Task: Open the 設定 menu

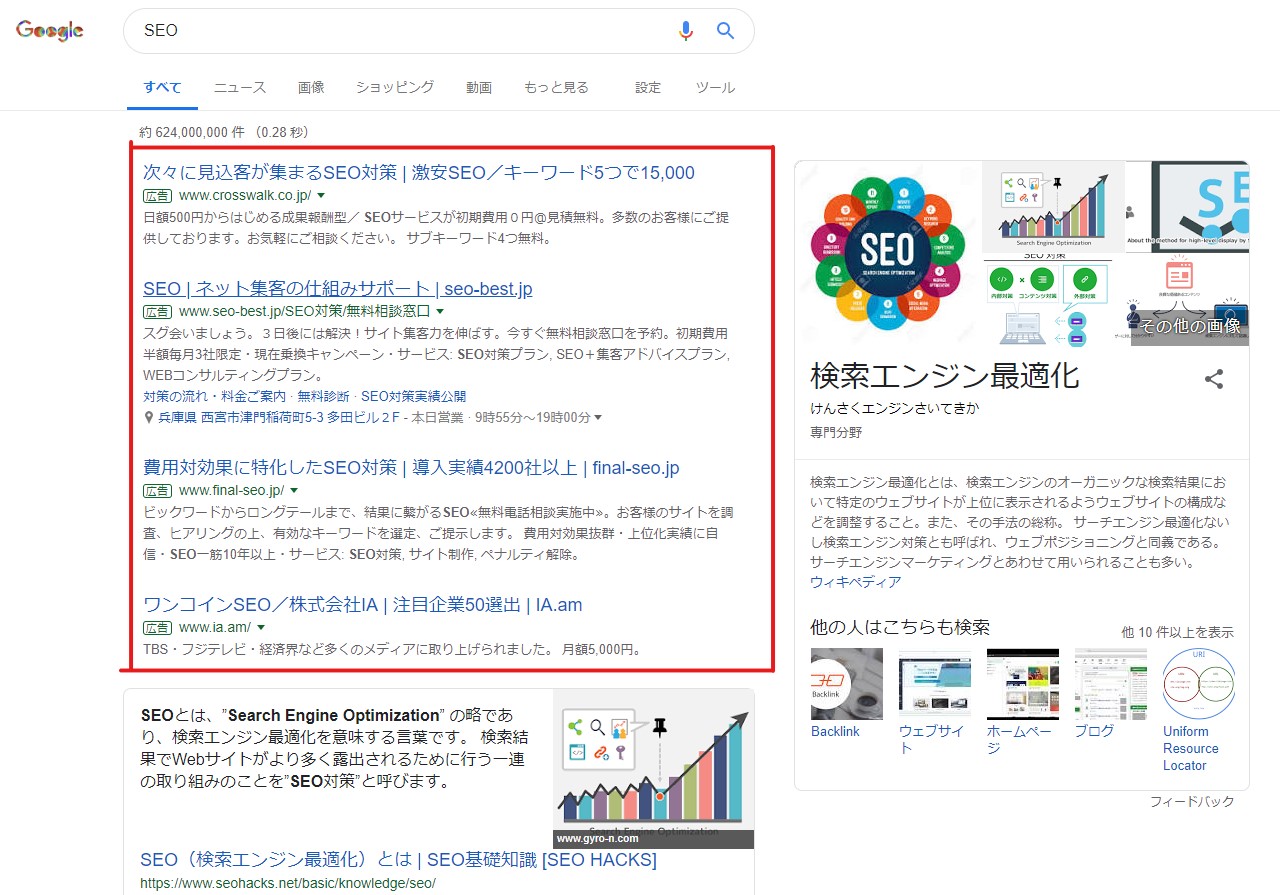Action: (648, 87)
